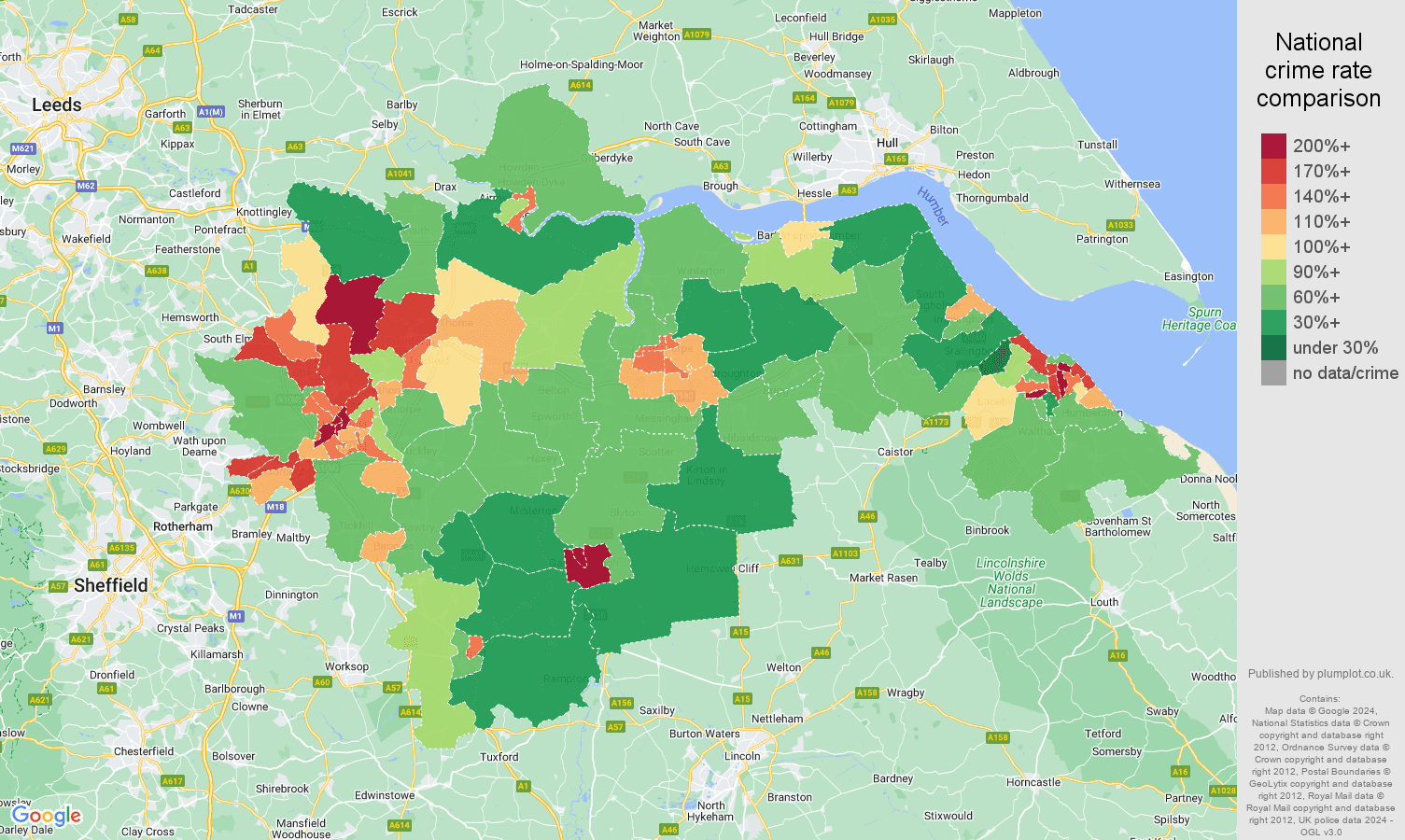Click the Market Rasen town label

883,578
